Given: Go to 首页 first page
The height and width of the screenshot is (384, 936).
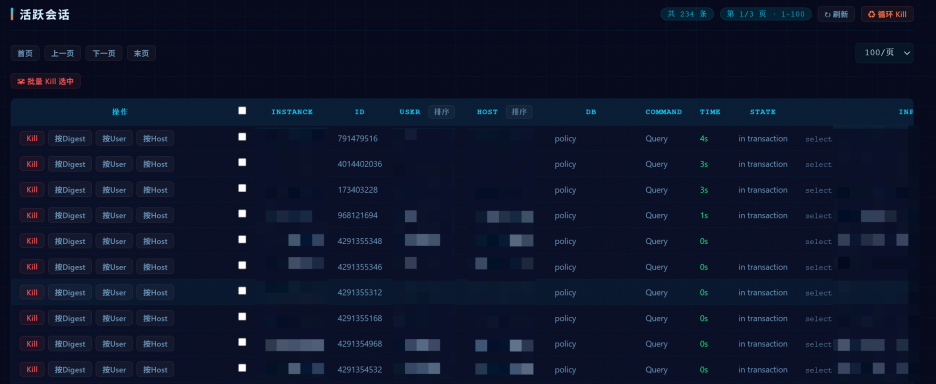Looking at the screenshot, I should (25, 53).
